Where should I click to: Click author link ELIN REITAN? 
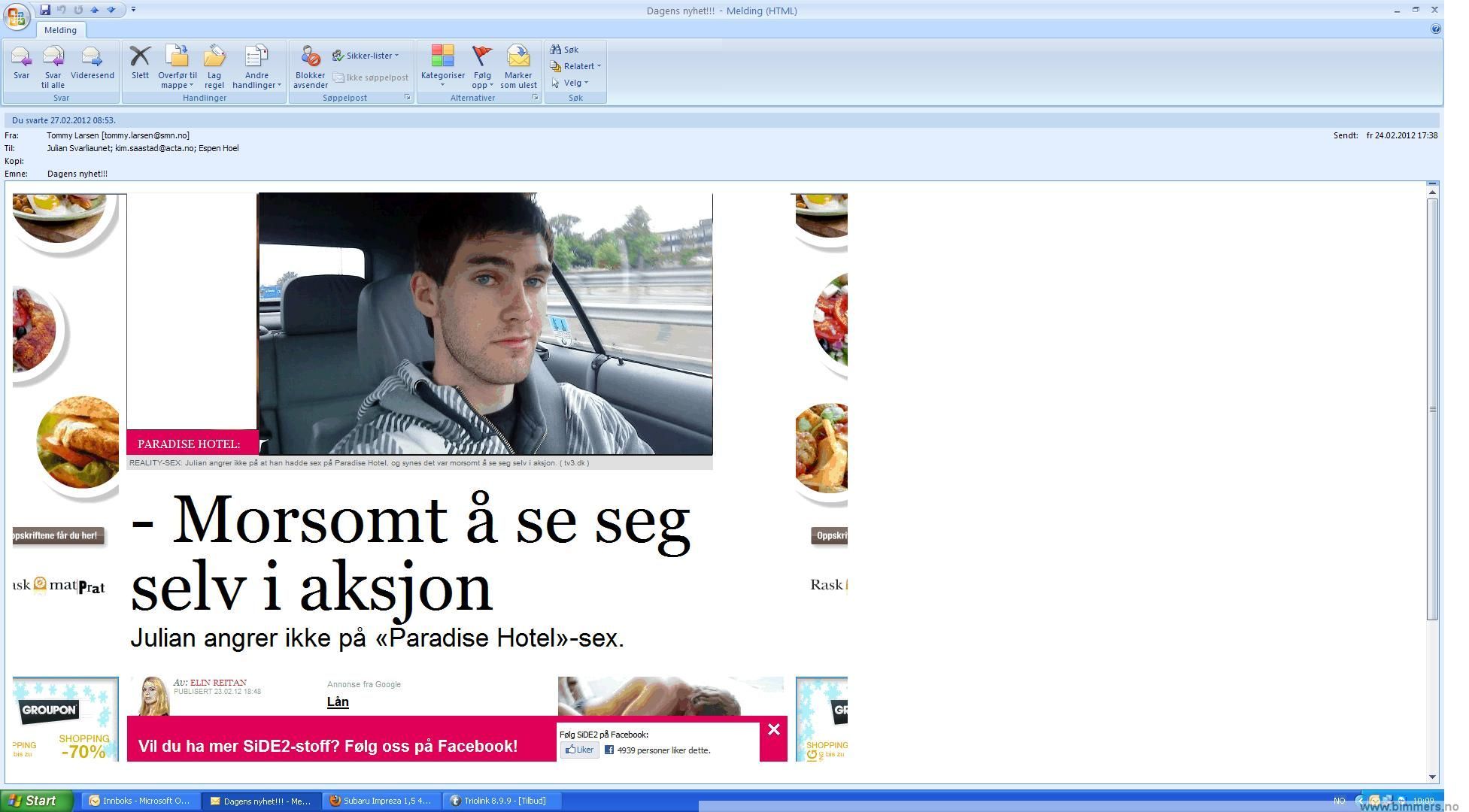coord(218,683)
